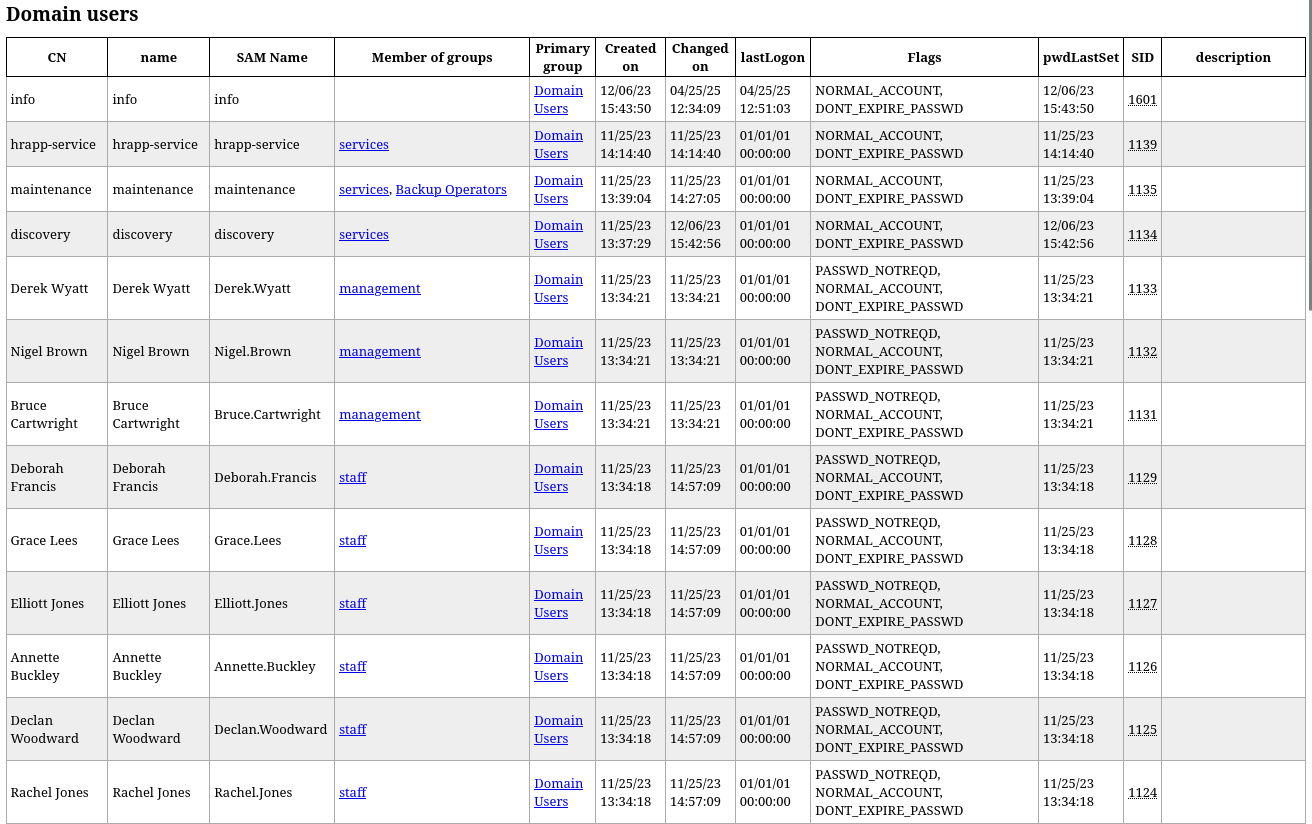
Task: Select the Bruce.Cartwright SAM name cell
Action: [272, 414]
